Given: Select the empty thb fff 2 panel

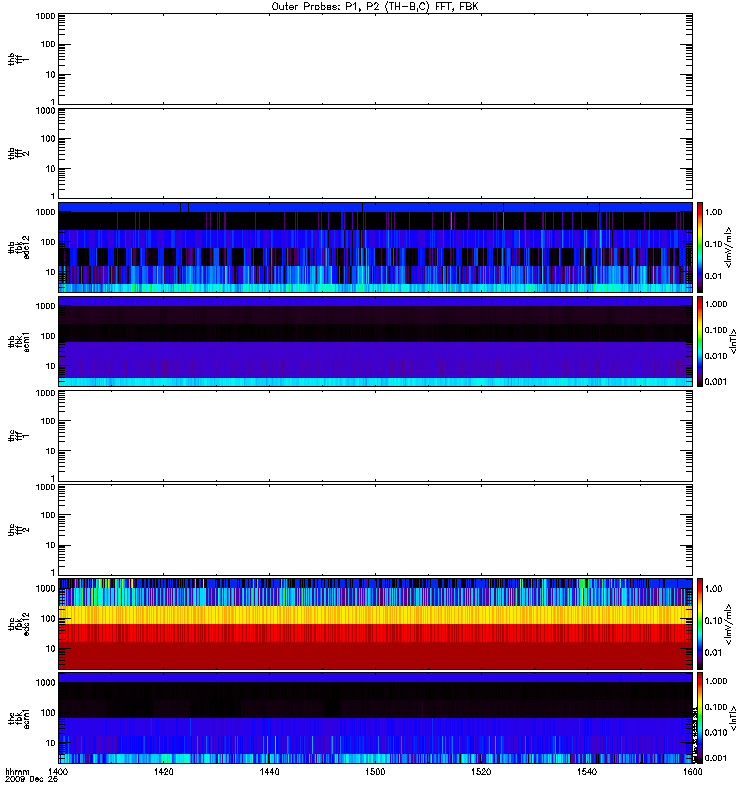Looking at the screenshot, I should [x=375, y=153].
